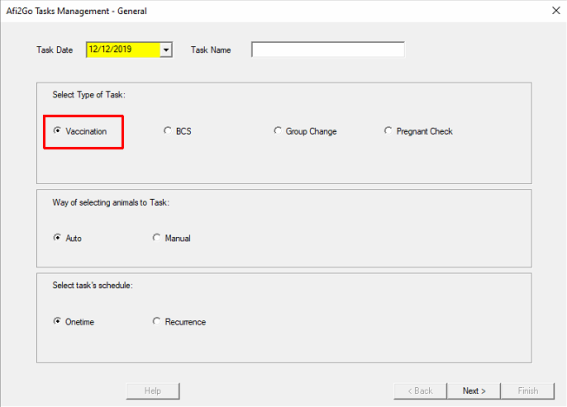This screenshot has width=567, height=407.
Task: Switch animal selection to Manual
Action: [171, 238]
